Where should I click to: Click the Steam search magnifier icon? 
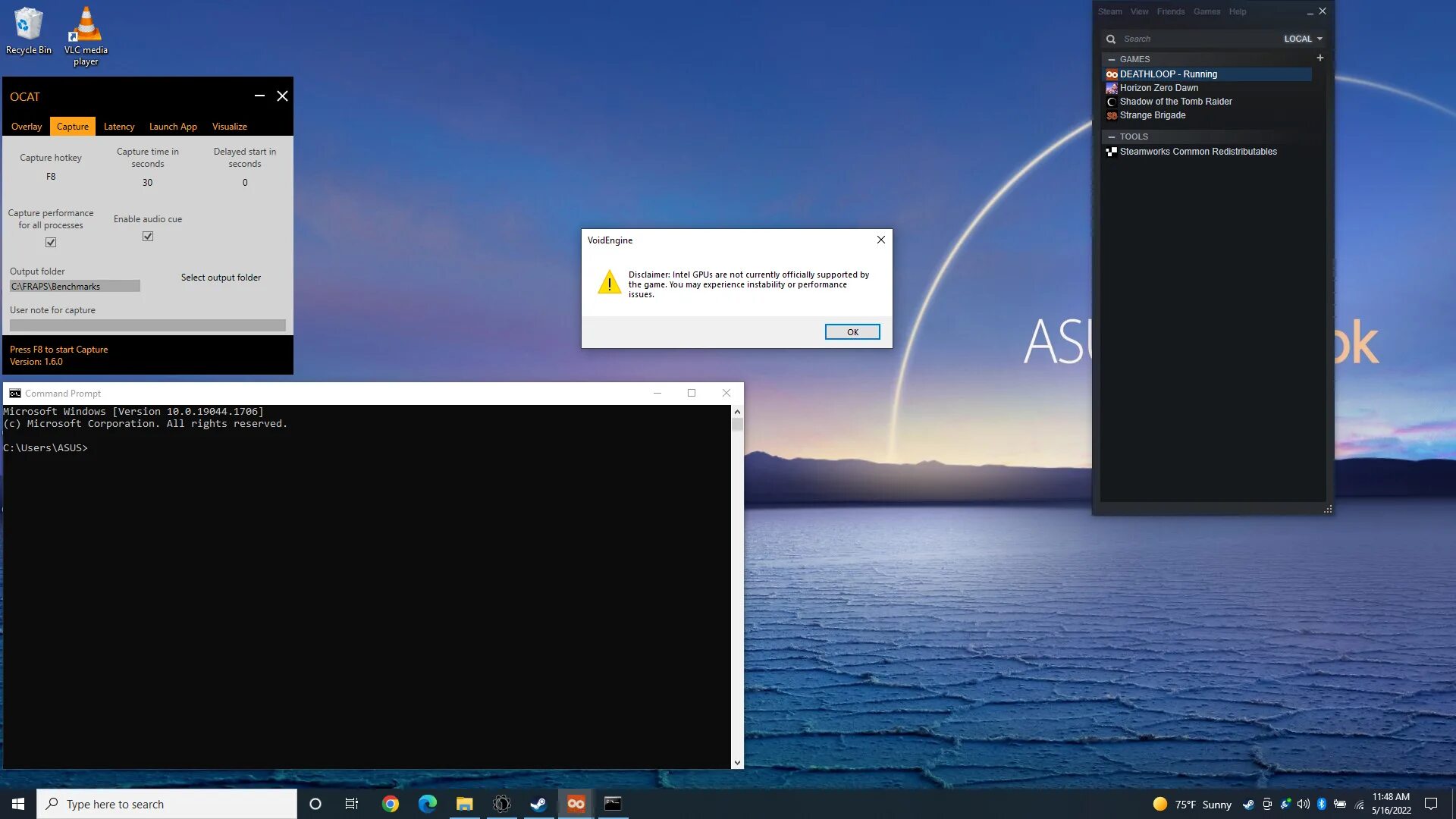click(1111, 39)
